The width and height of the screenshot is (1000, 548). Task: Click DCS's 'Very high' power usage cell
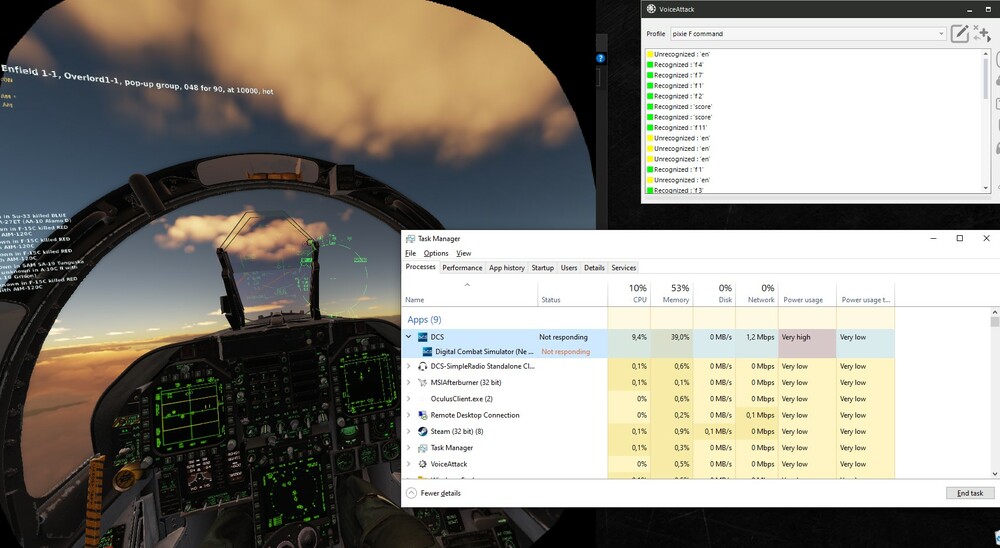click(807, 337)
